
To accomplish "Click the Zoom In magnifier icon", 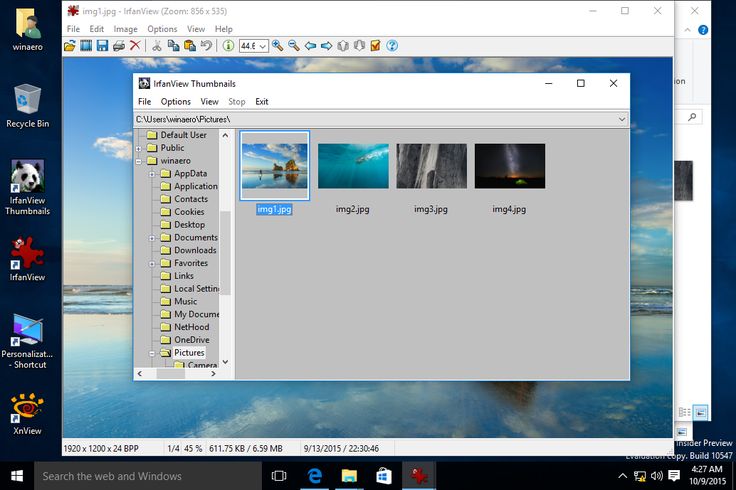I will (277, 46).
